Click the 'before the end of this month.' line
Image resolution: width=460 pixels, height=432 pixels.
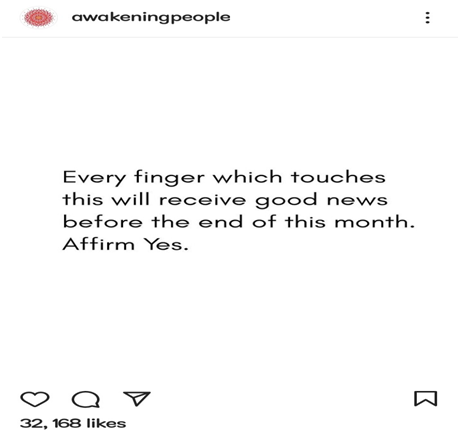tap(239, 222)
